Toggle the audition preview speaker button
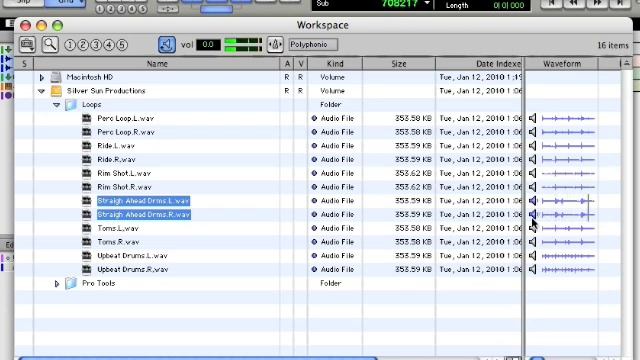This screenshot has height=360, width=640. [x=167, y=44]
